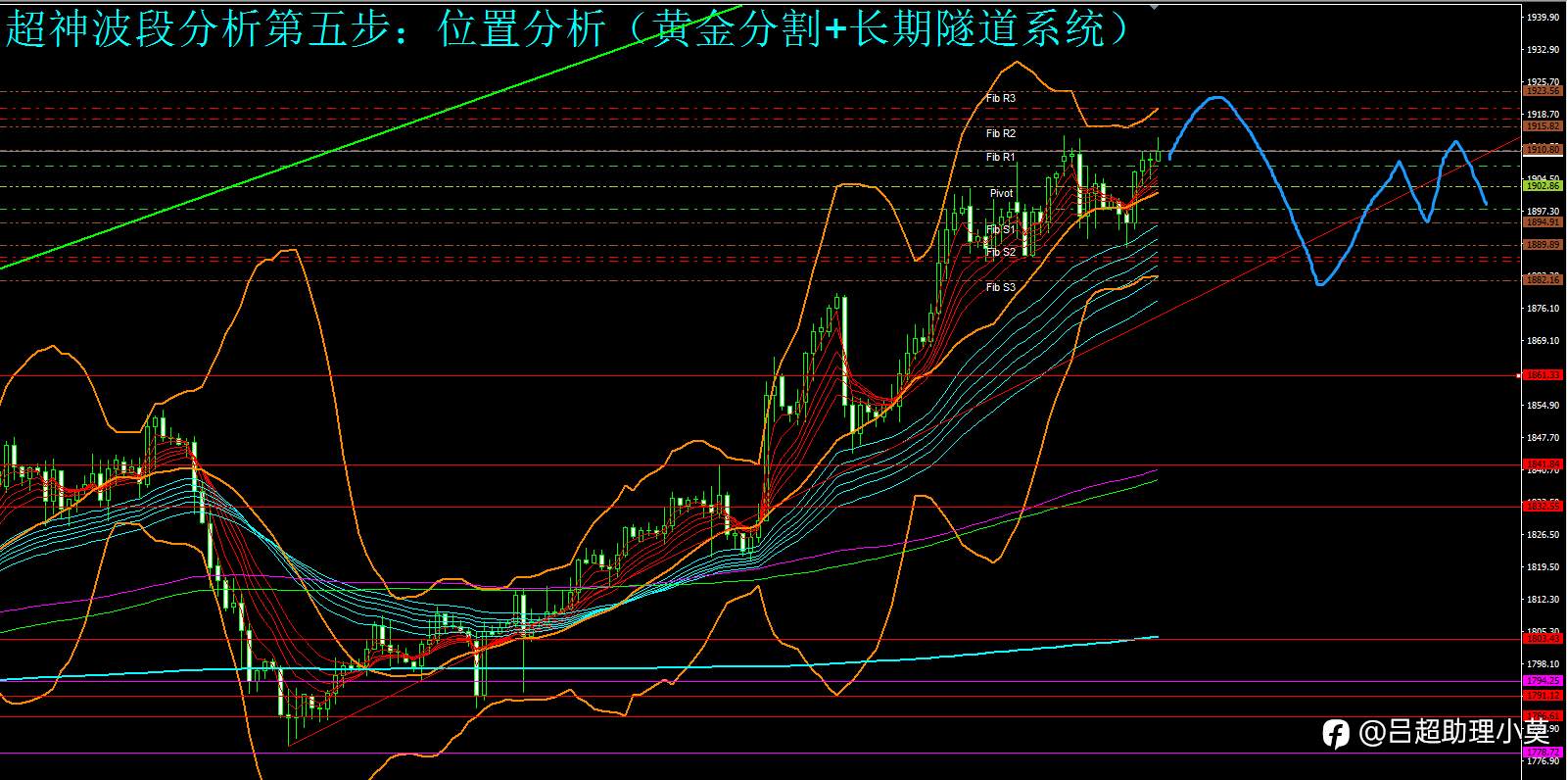Select the red 1841.84 price tag
Image resolution: width=1568 pixels, height=780 pixels.
coord(1543,464)
